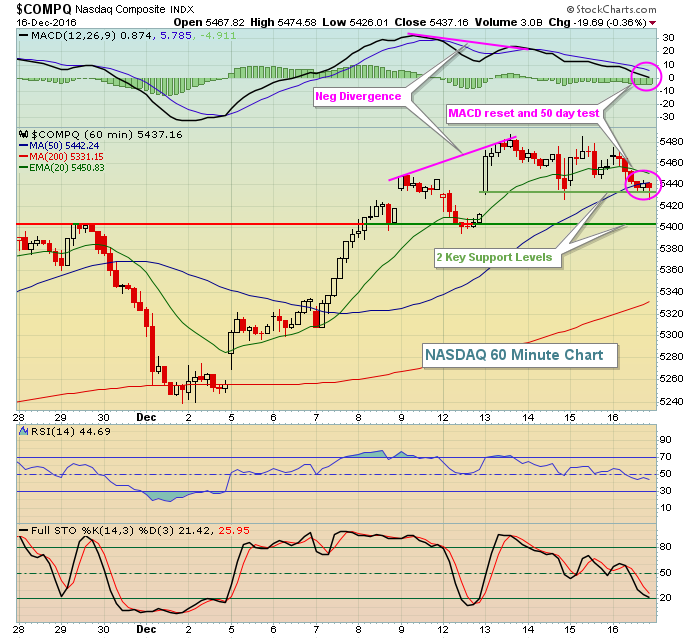Click the Nasdaq Composite INDX subtitle
This screenshot has width=700, height=639.
[x=135, y=9]
